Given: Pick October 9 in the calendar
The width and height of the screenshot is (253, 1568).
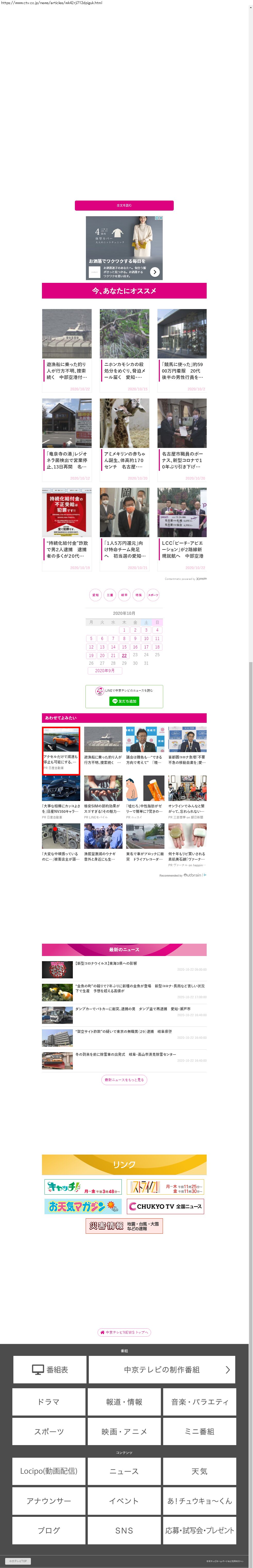Looking at the screenshot, I should click(x=135, y=638).
